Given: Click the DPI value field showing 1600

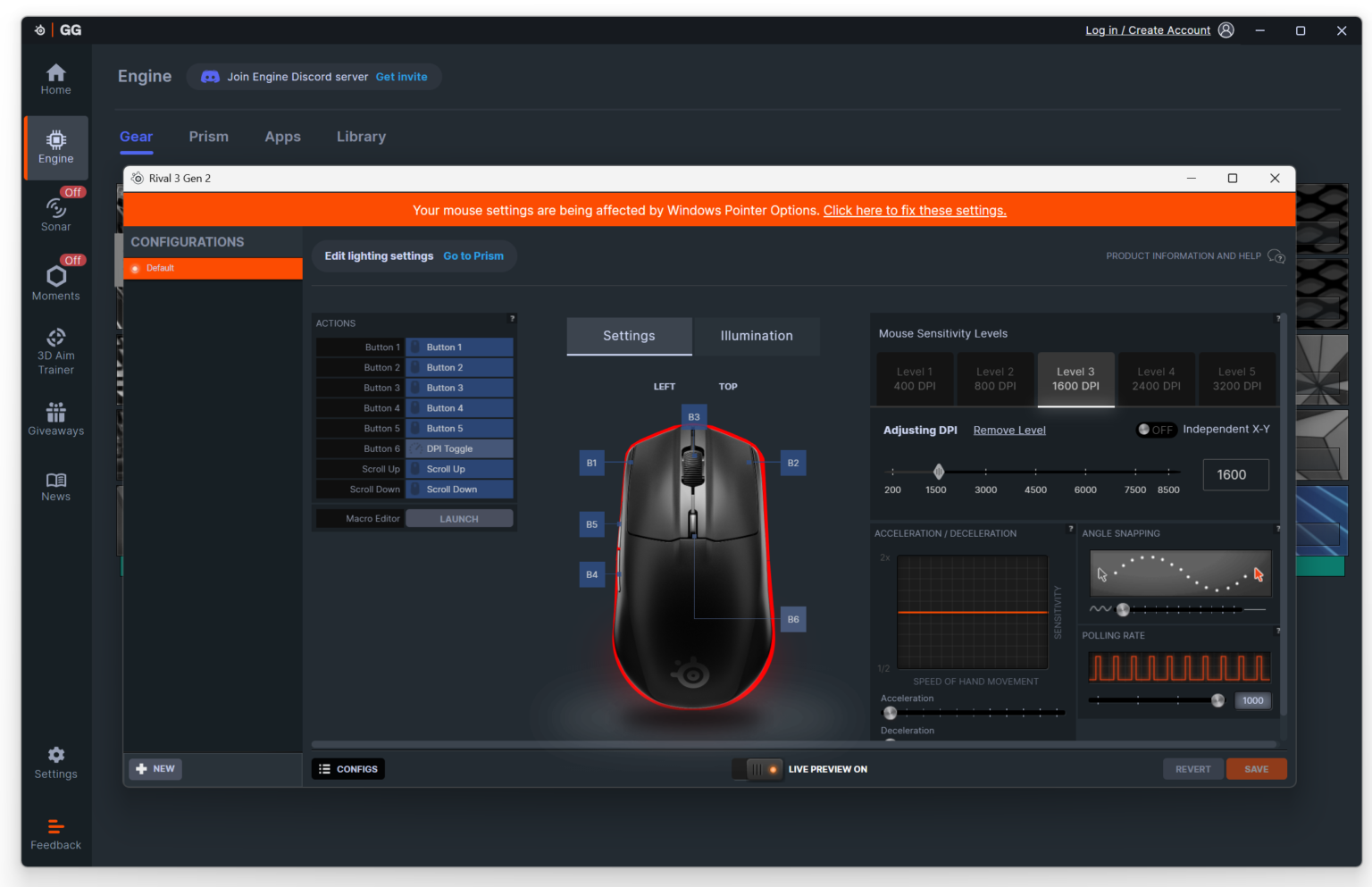Looking at the screenshot, I should [x=1236, y=475].
